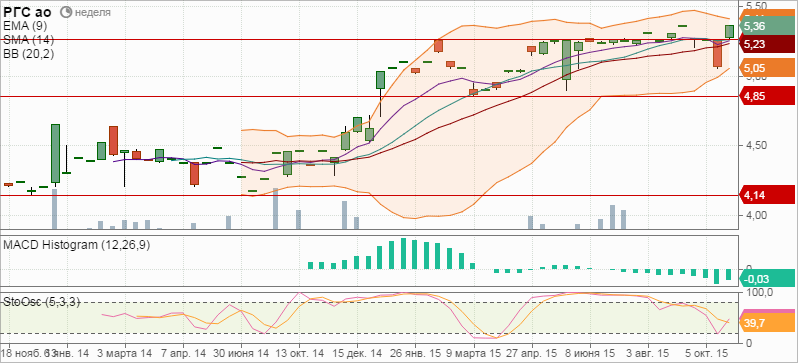
Task: Click the tallest green MACD histogram bar
Action: coord(404,253)
